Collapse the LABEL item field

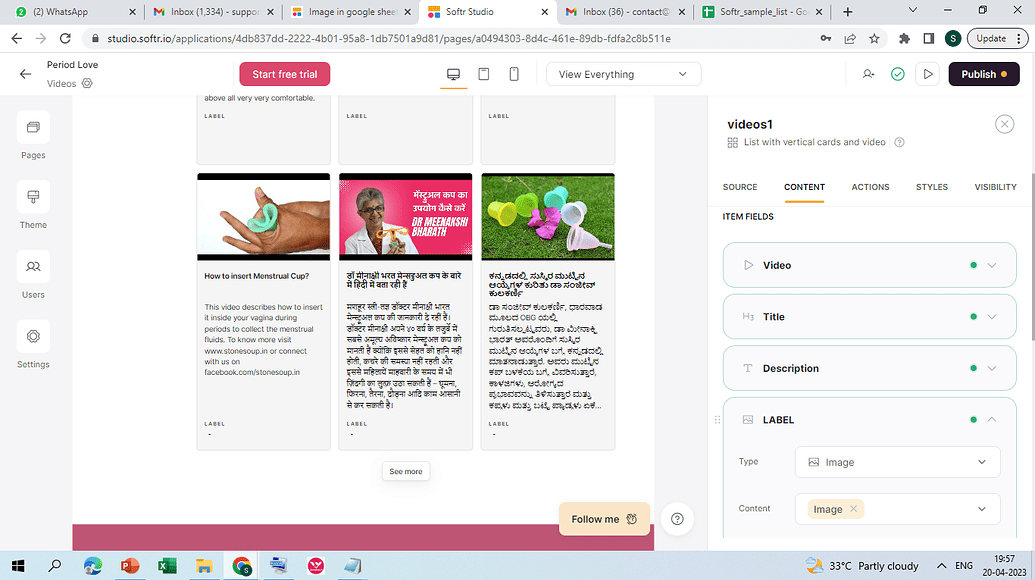(991, 420)
